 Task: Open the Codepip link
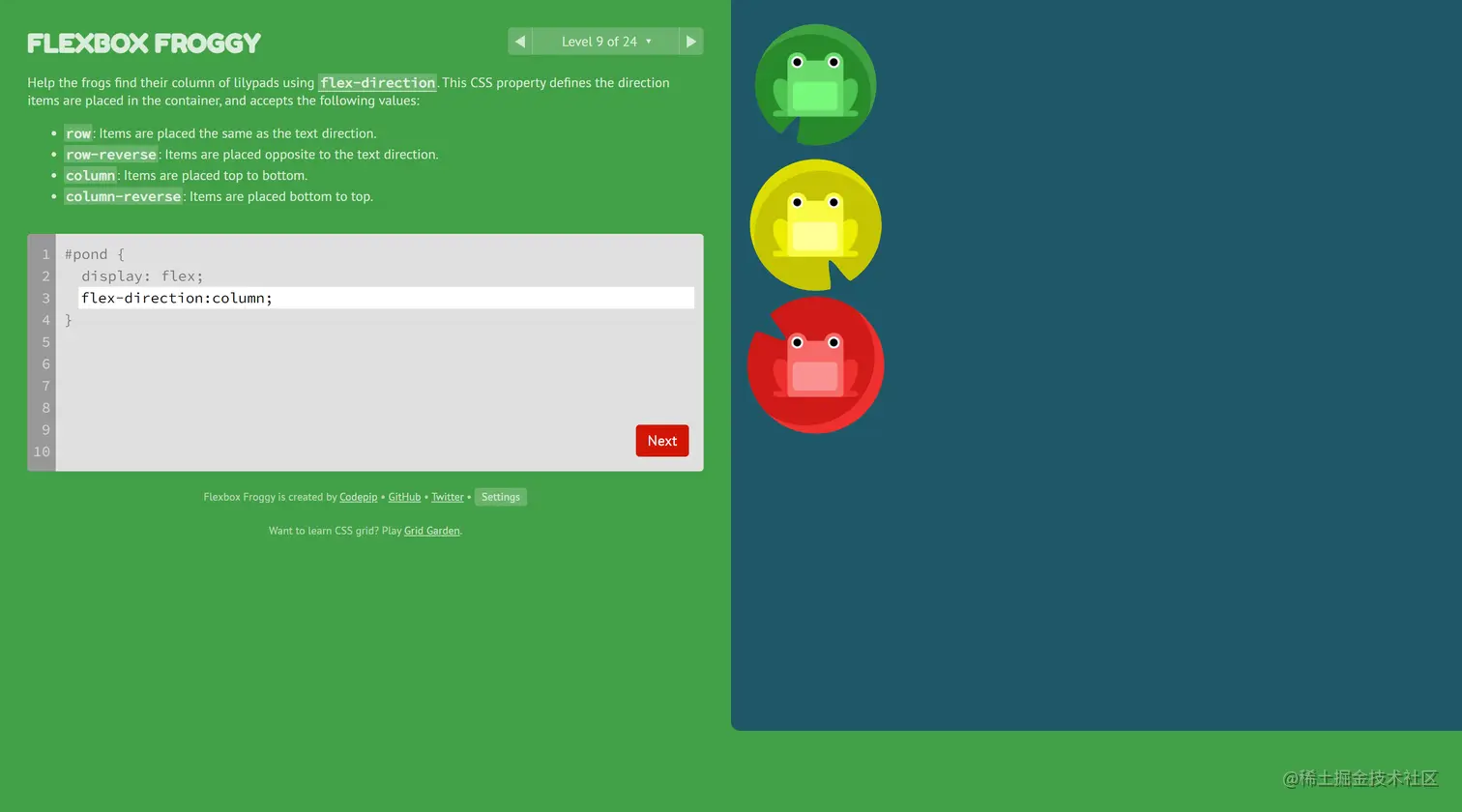(358, 497)
